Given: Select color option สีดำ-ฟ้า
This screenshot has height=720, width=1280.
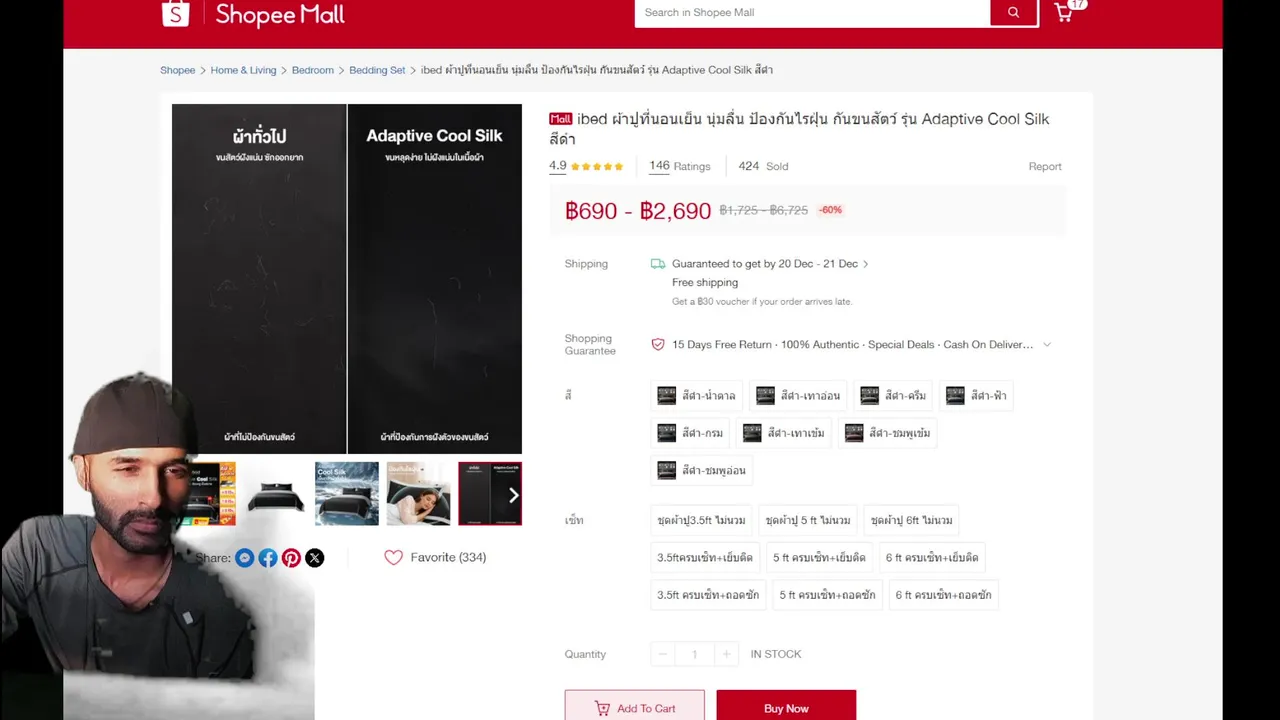Looking at the screenshot, I should 976,396.
